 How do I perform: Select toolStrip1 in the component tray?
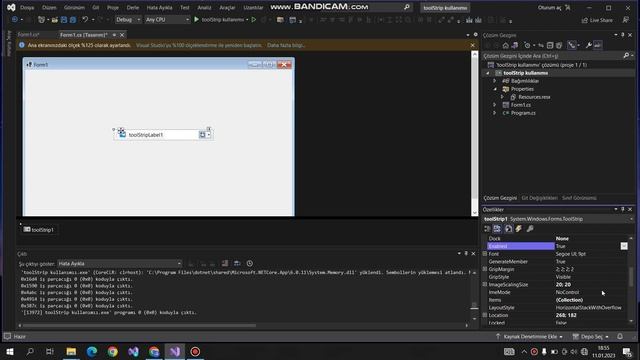[38, 230]
